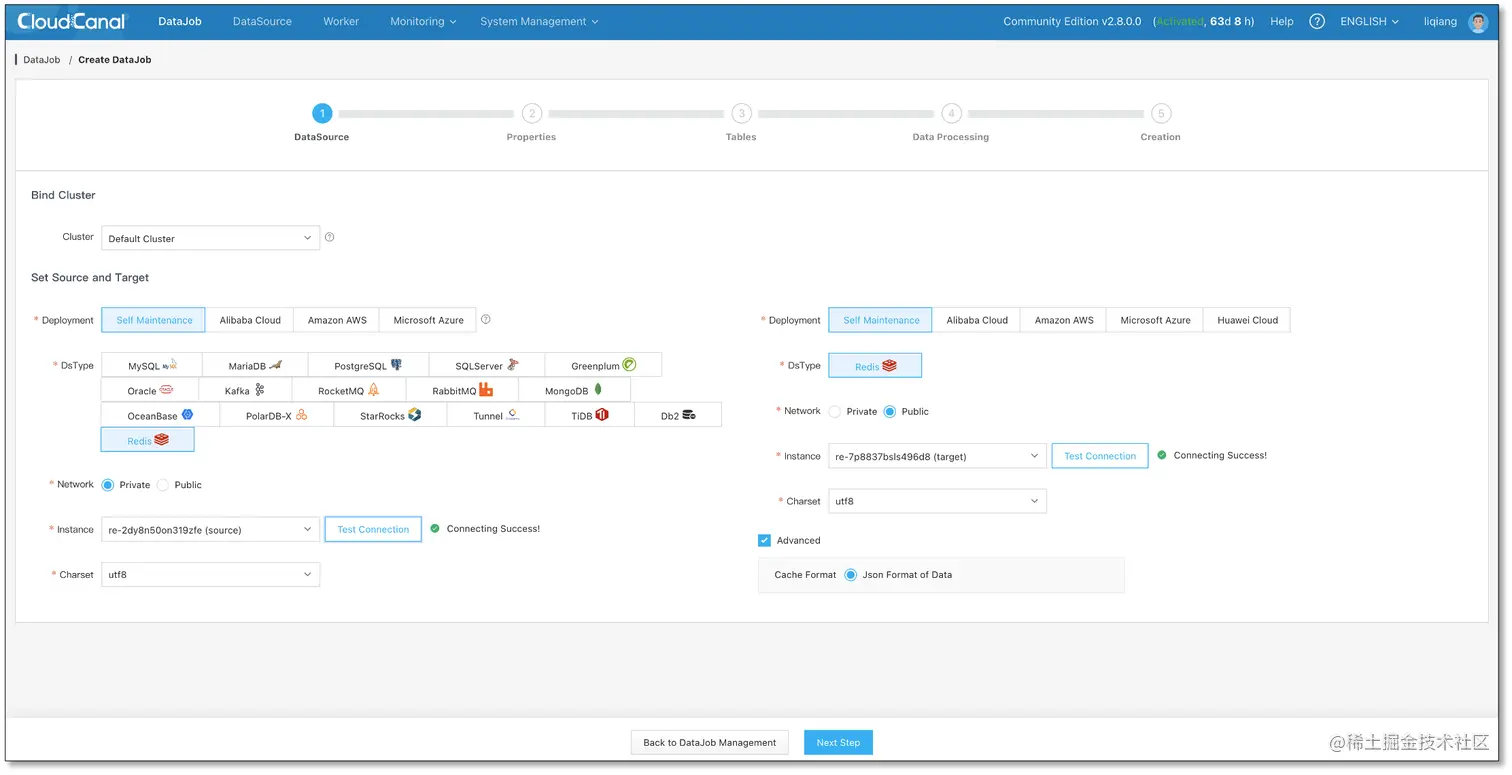Screen dimensions: 1512x775
Task: Click the source Deployment help icon
Action: coord(486,320)
